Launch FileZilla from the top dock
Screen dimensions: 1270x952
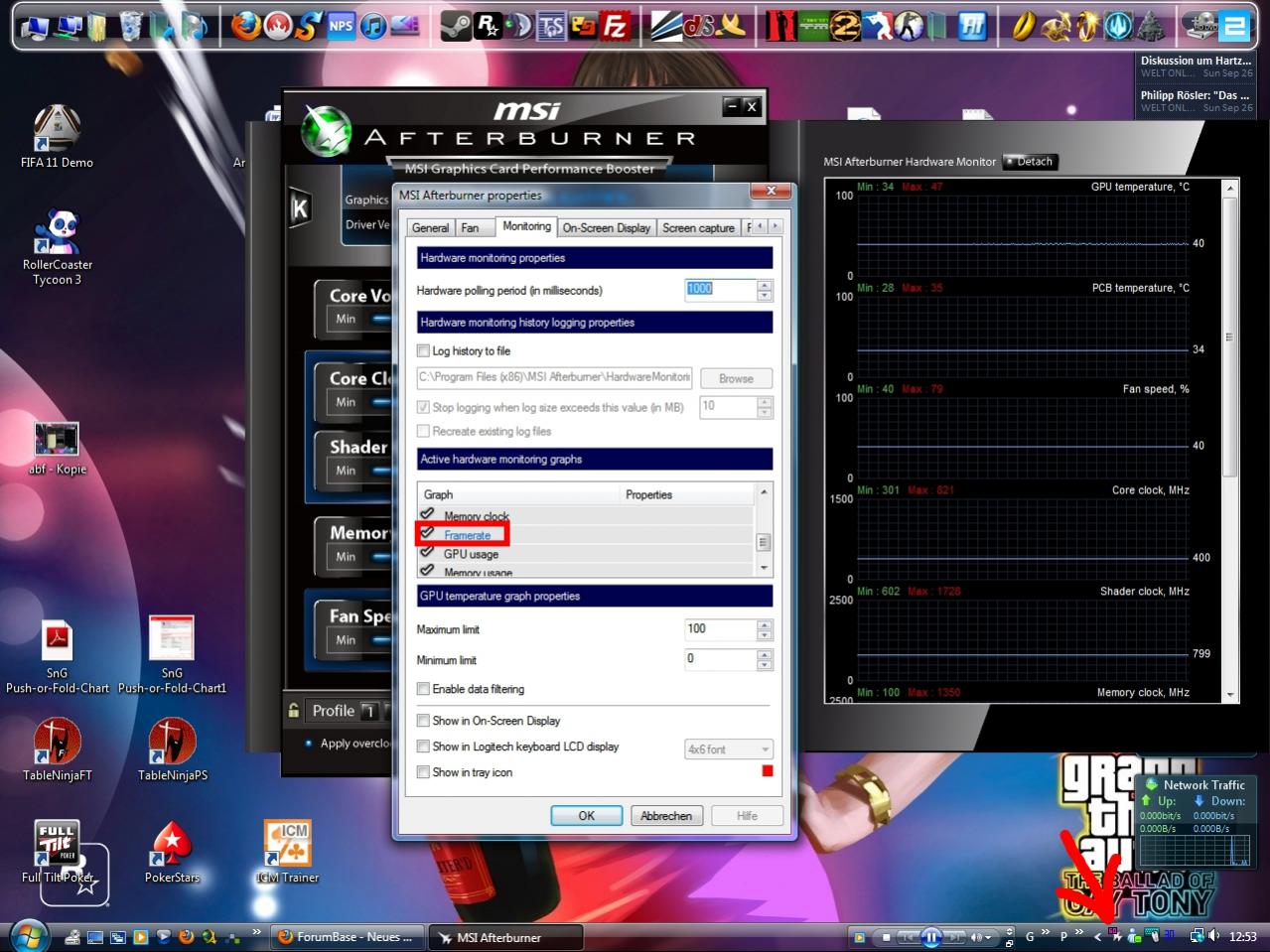pos(616,26)
